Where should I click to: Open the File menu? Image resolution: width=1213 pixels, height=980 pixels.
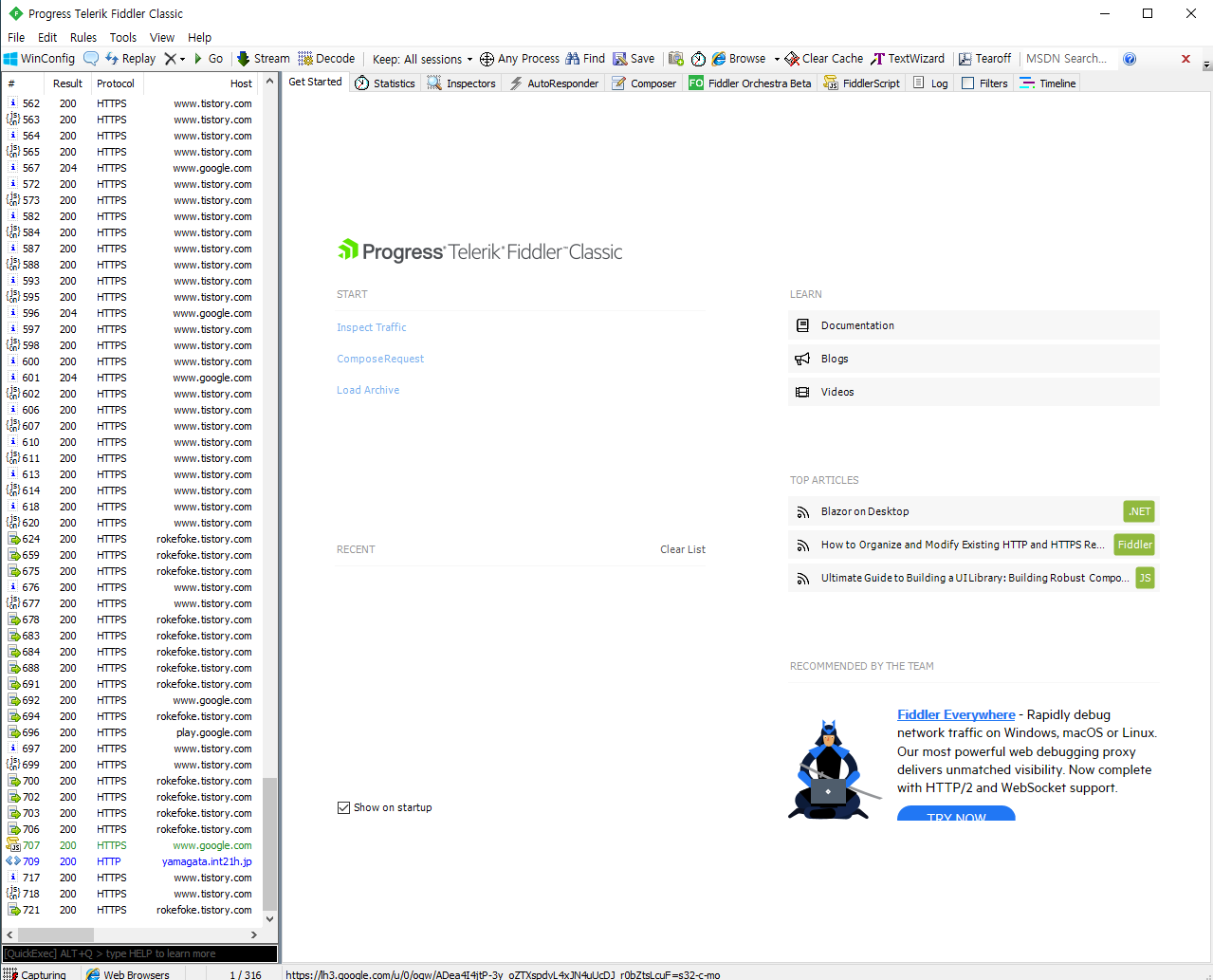[16, 38]
